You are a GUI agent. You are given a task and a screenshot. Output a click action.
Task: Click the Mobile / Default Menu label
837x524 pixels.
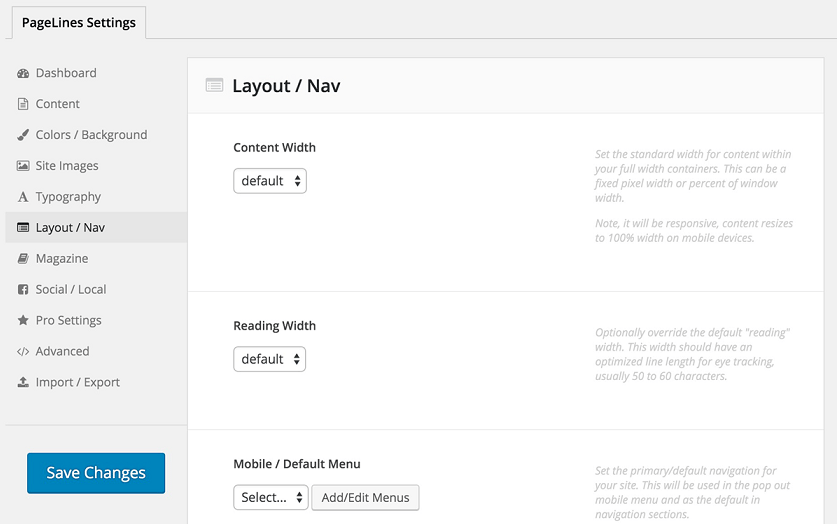click(x=297, y=464)
